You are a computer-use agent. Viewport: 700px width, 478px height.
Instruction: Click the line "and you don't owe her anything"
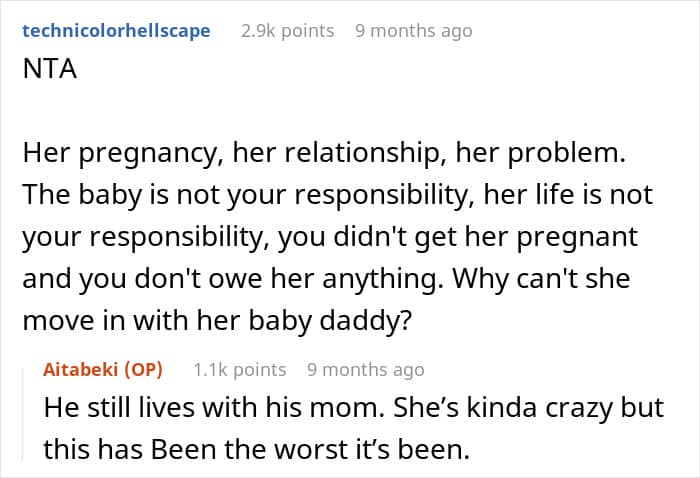coord(326,279)
